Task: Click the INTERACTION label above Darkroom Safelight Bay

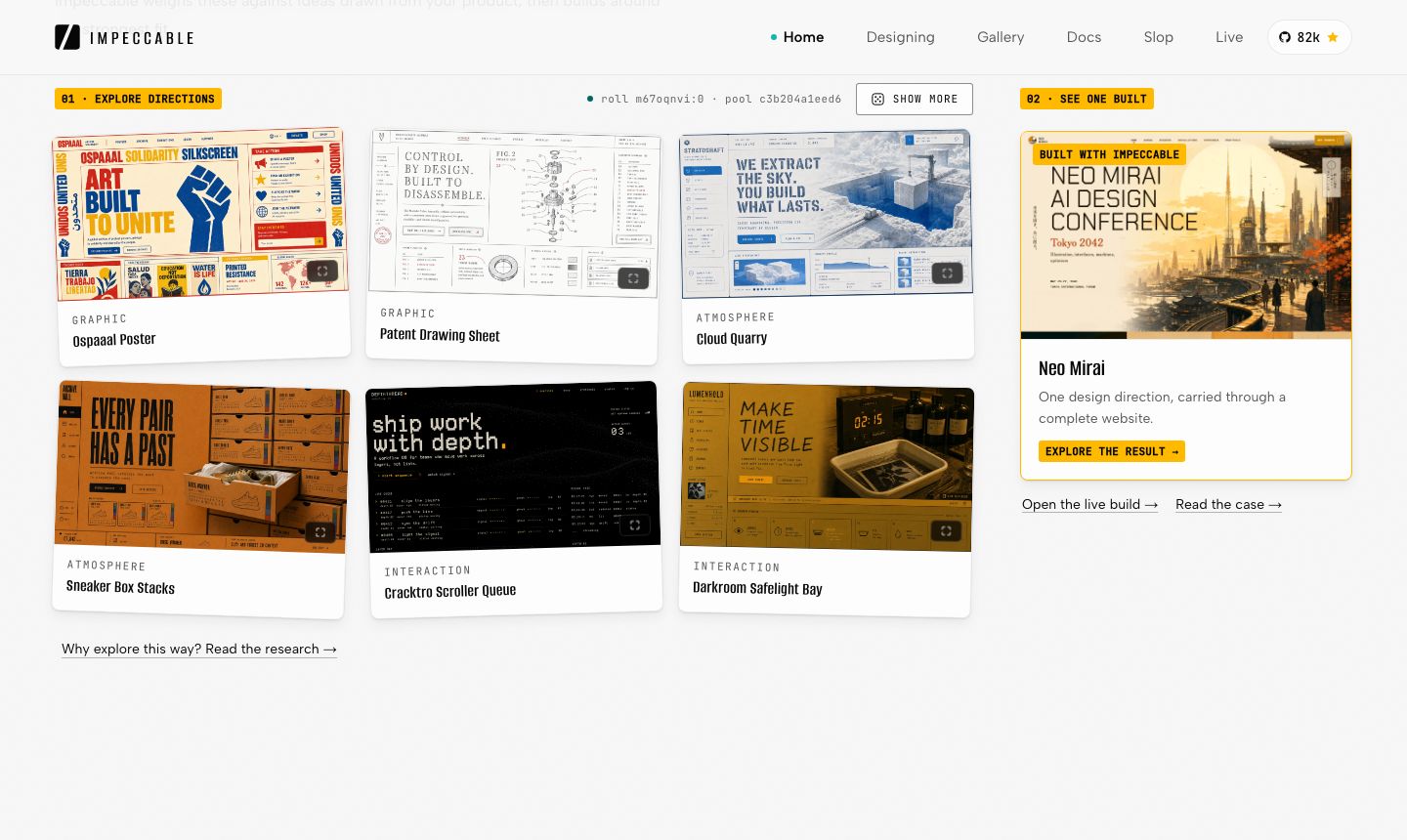Action: pos(737,567)
